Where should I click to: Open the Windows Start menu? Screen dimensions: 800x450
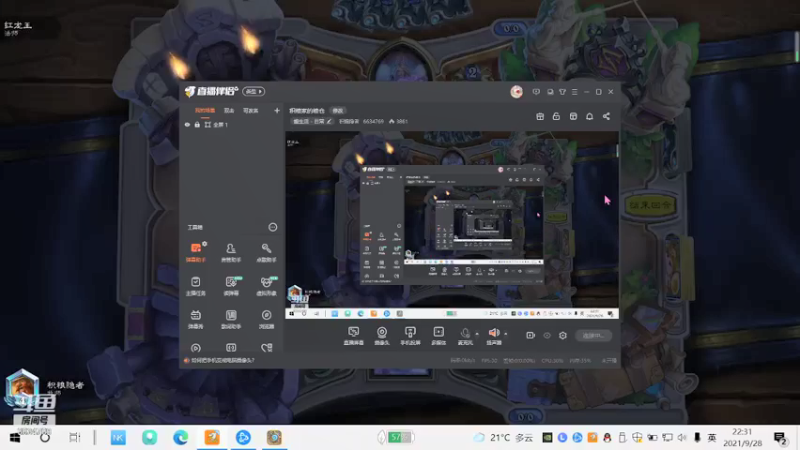[15, 438]
